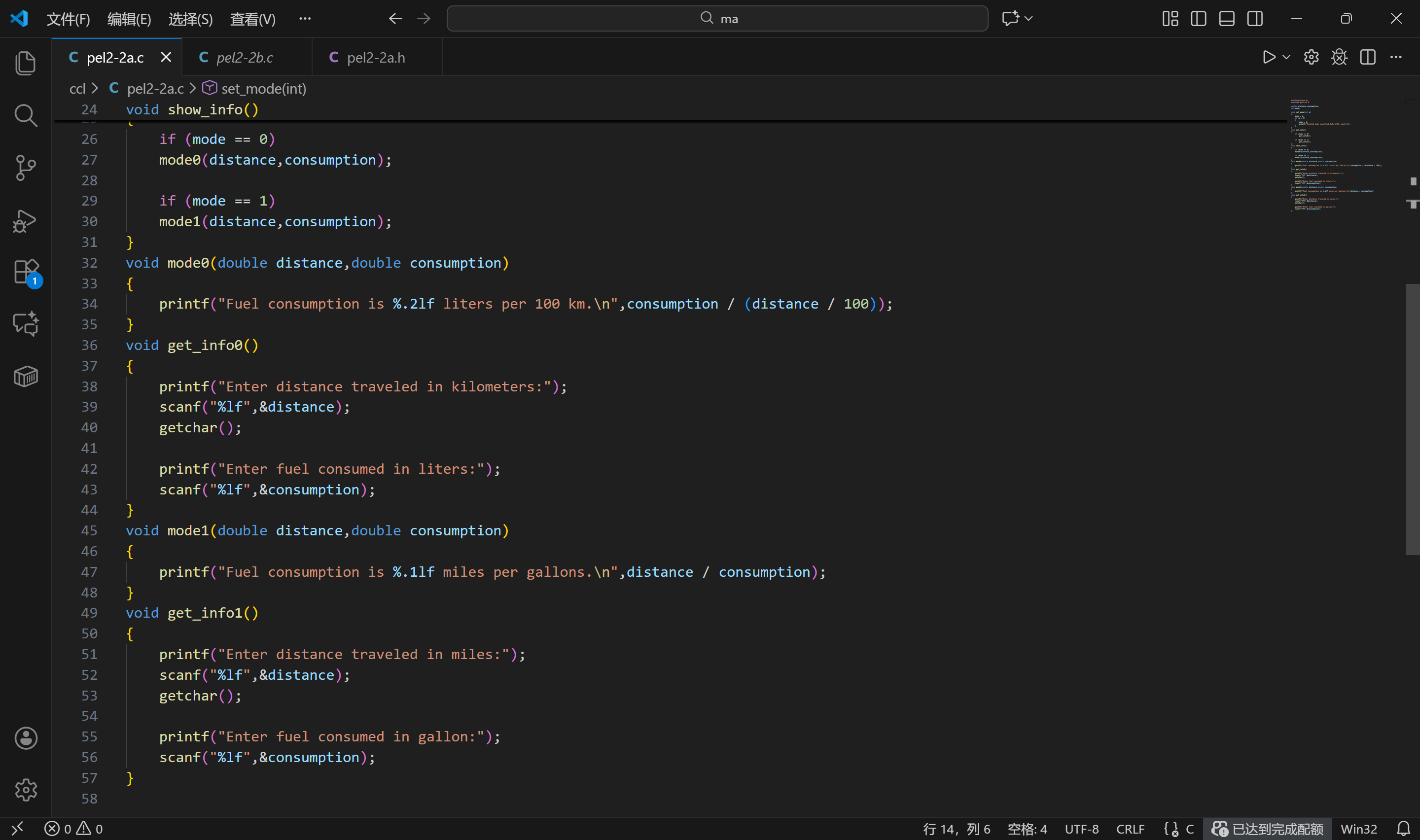This screenshot has height=840, width=1420.
Task: Click the command center search box
Action: [x=717, y=19]
